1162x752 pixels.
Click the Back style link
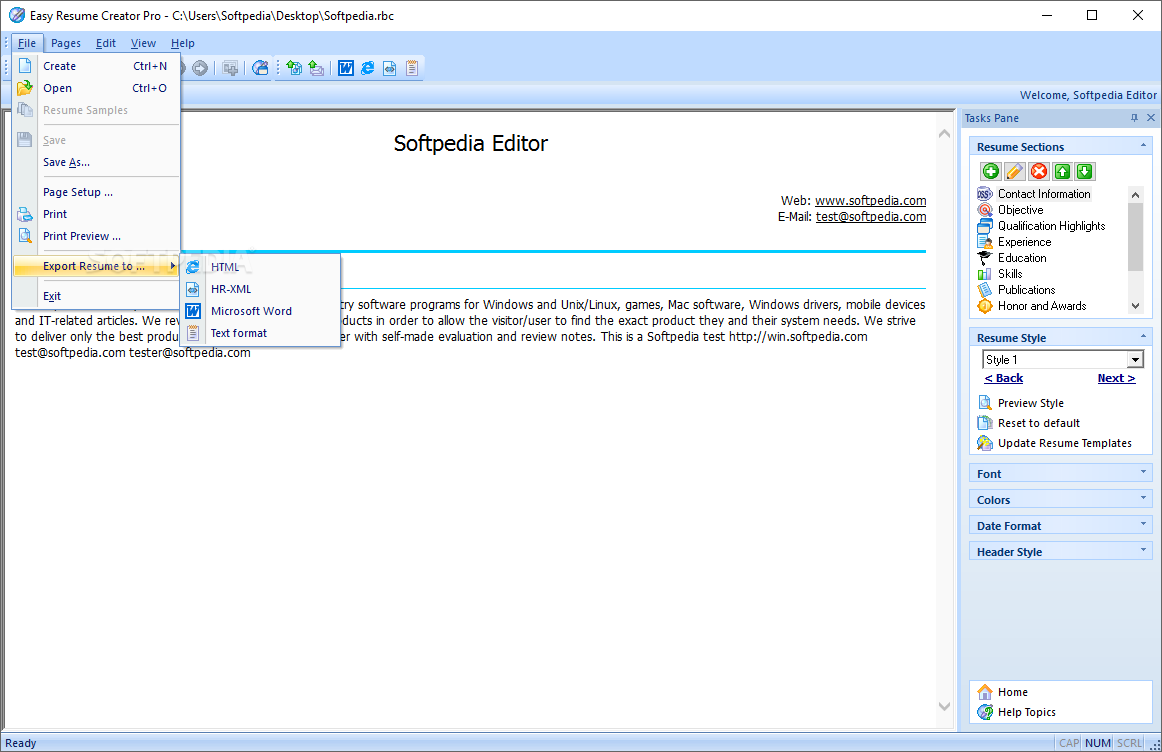(1003, 378)
